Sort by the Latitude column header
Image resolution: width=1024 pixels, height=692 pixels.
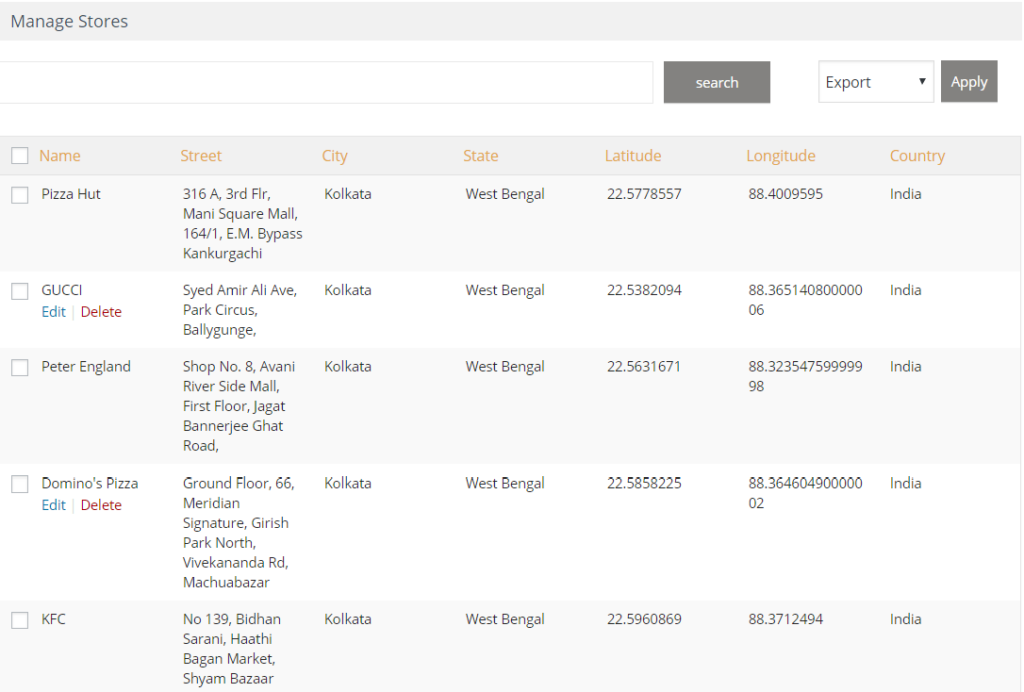tap(633, 155)
